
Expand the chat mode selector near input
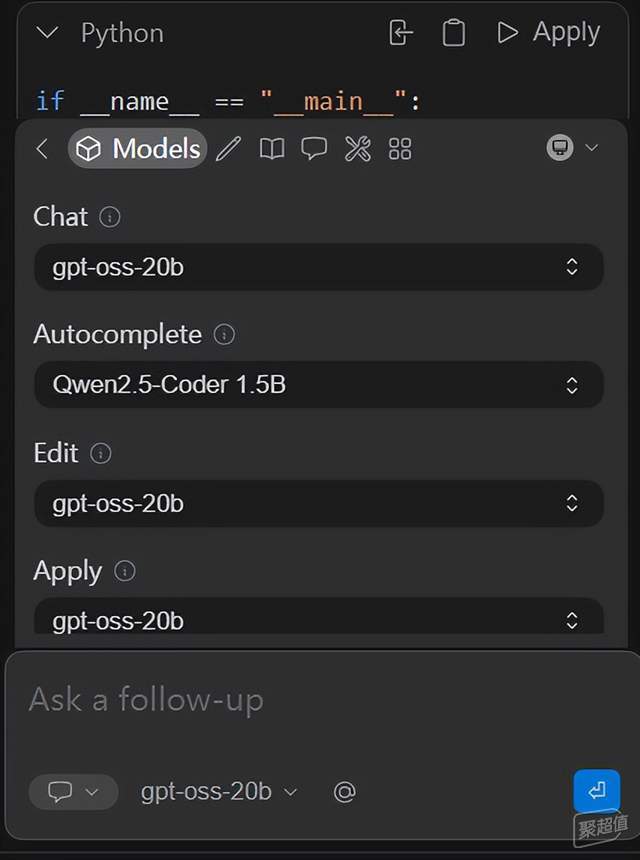[73, 792]
